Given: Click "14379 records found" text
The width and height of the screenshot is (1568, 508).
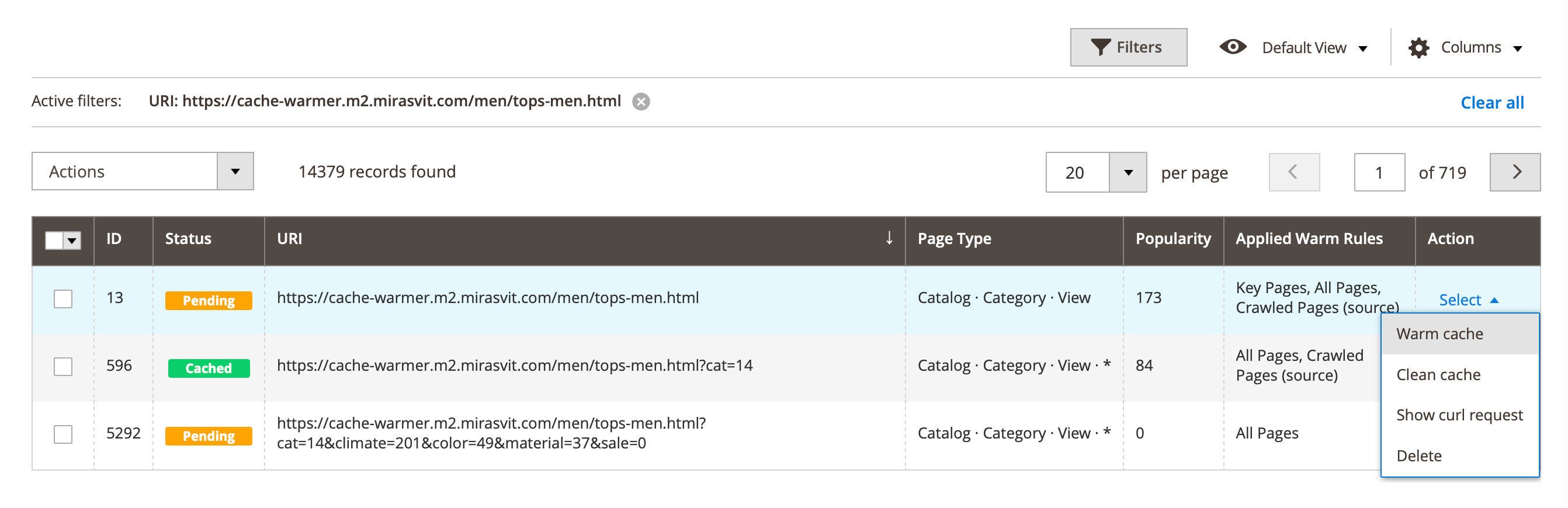Looking at the screenshot, I should 376,172.
